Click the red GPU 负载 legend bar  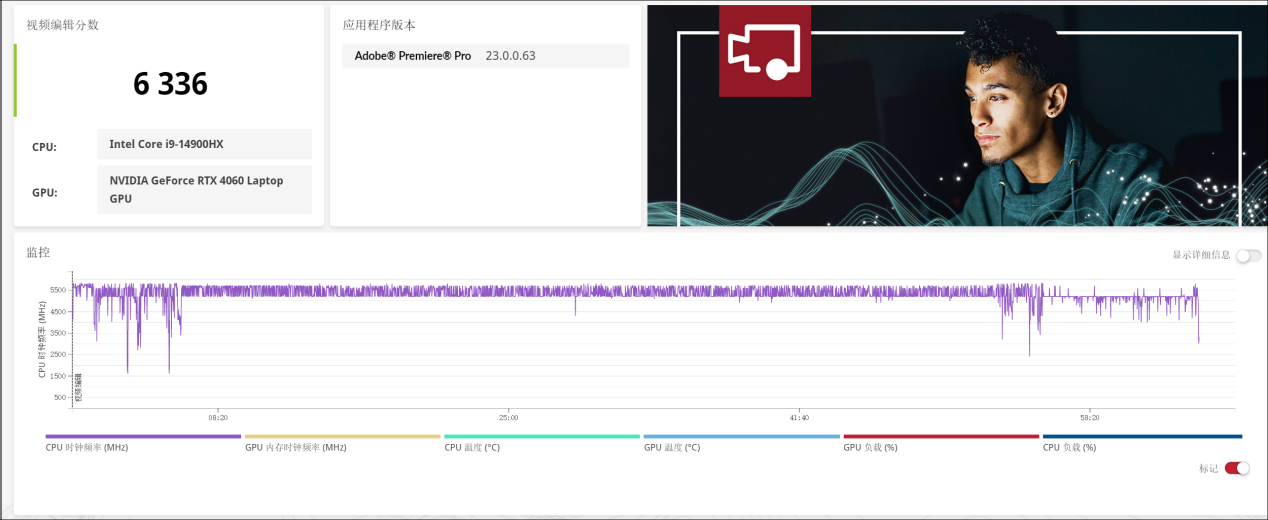click(941, 437)
